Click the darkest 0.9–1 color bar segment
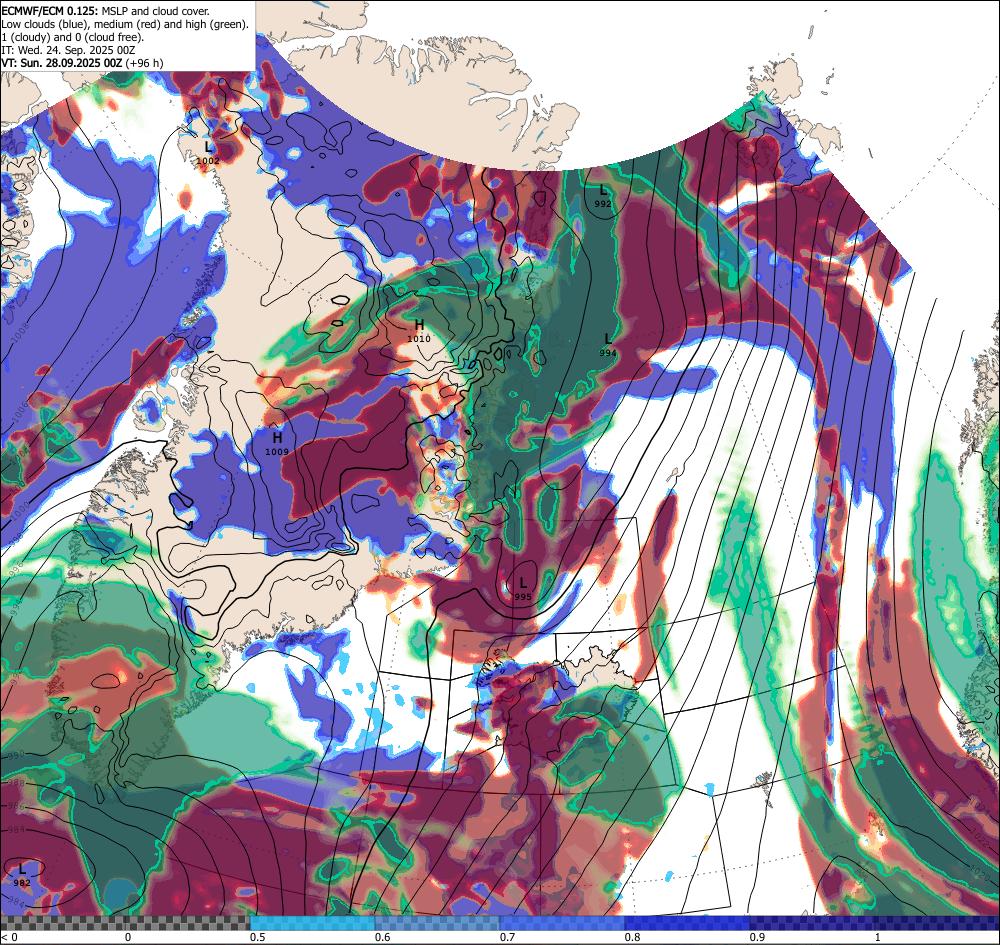 (875, 923)
